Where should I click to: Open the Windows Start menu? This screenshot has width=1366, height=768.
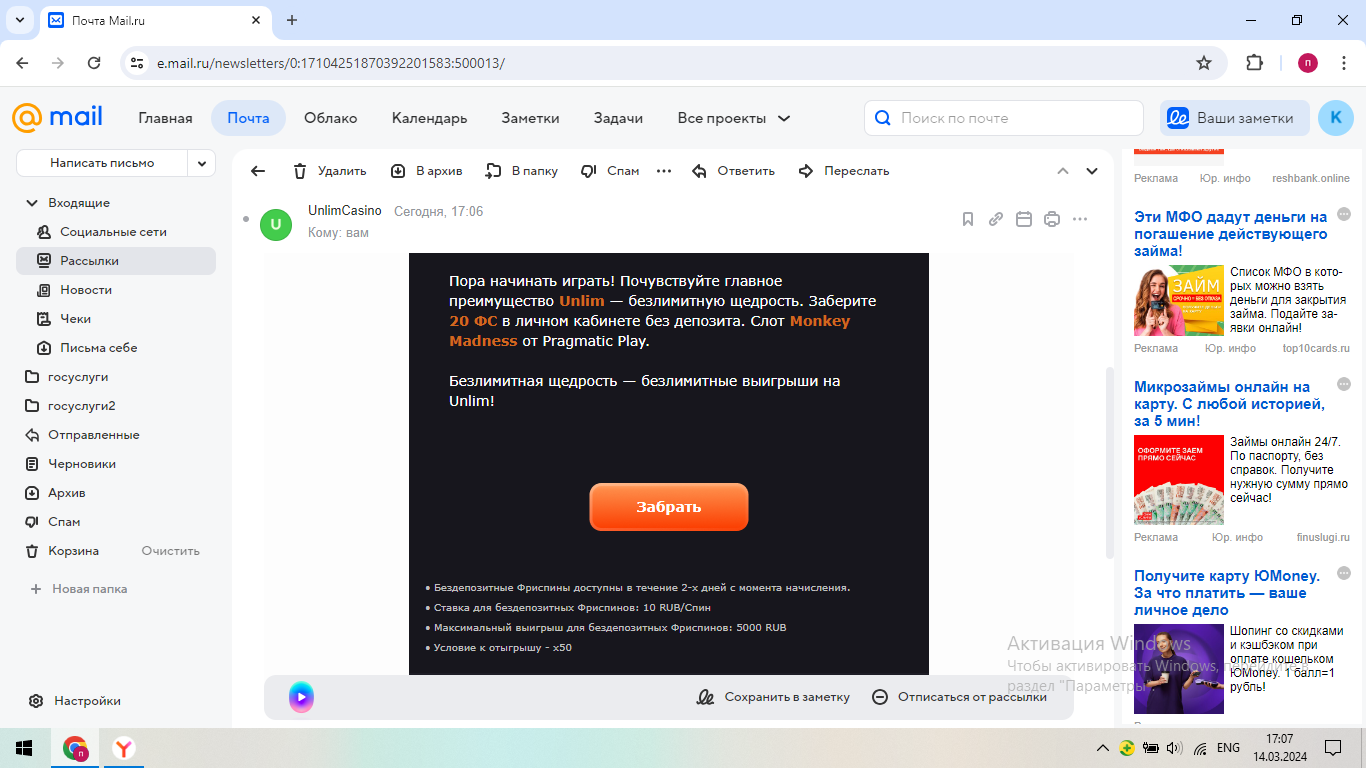[23, 748]
